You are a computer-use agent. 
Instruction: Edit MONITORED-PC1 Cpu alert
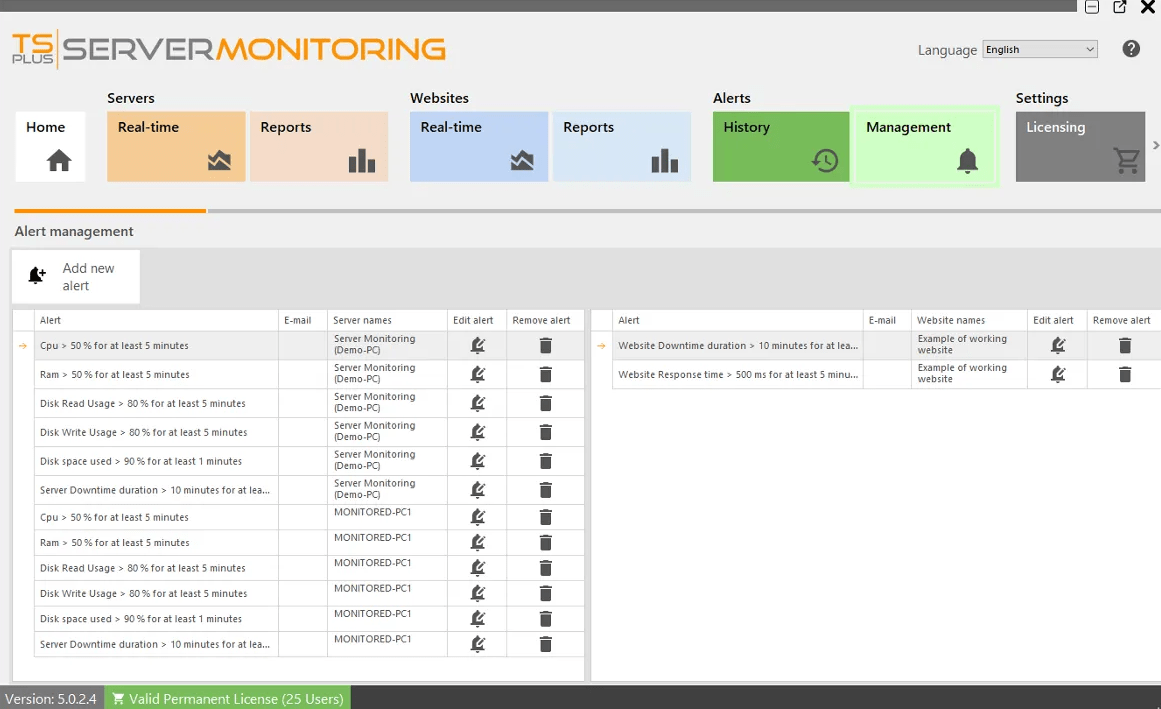pos(478,517)
